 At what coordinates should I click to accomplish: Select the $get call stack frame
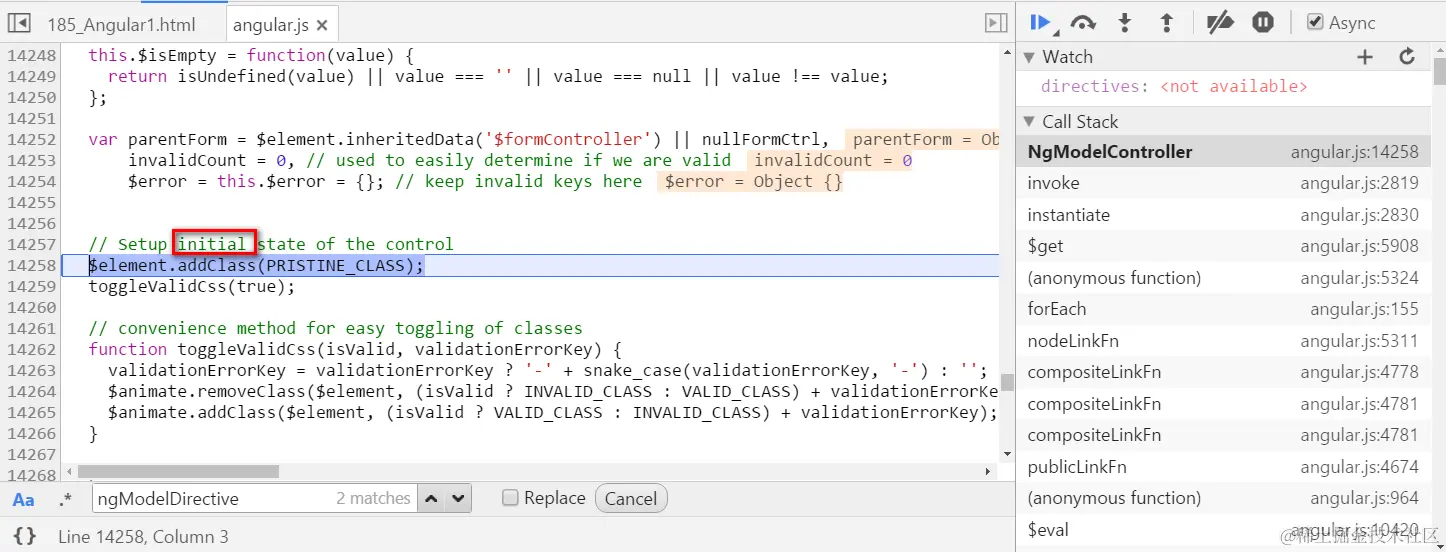pos(1222,246)
